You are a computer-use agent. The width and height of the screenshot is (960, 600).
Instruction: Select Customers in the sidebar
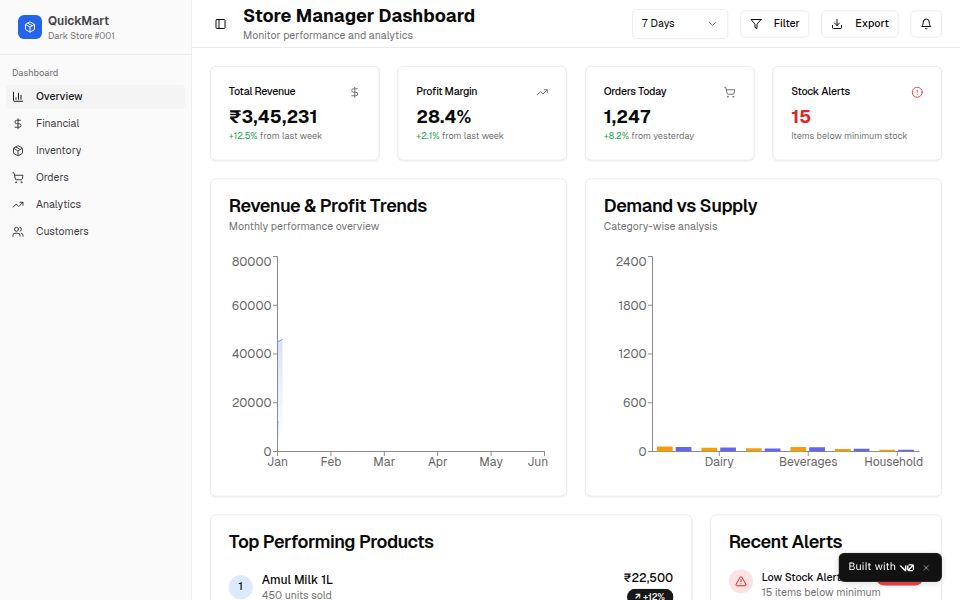(x=63, y=231)
